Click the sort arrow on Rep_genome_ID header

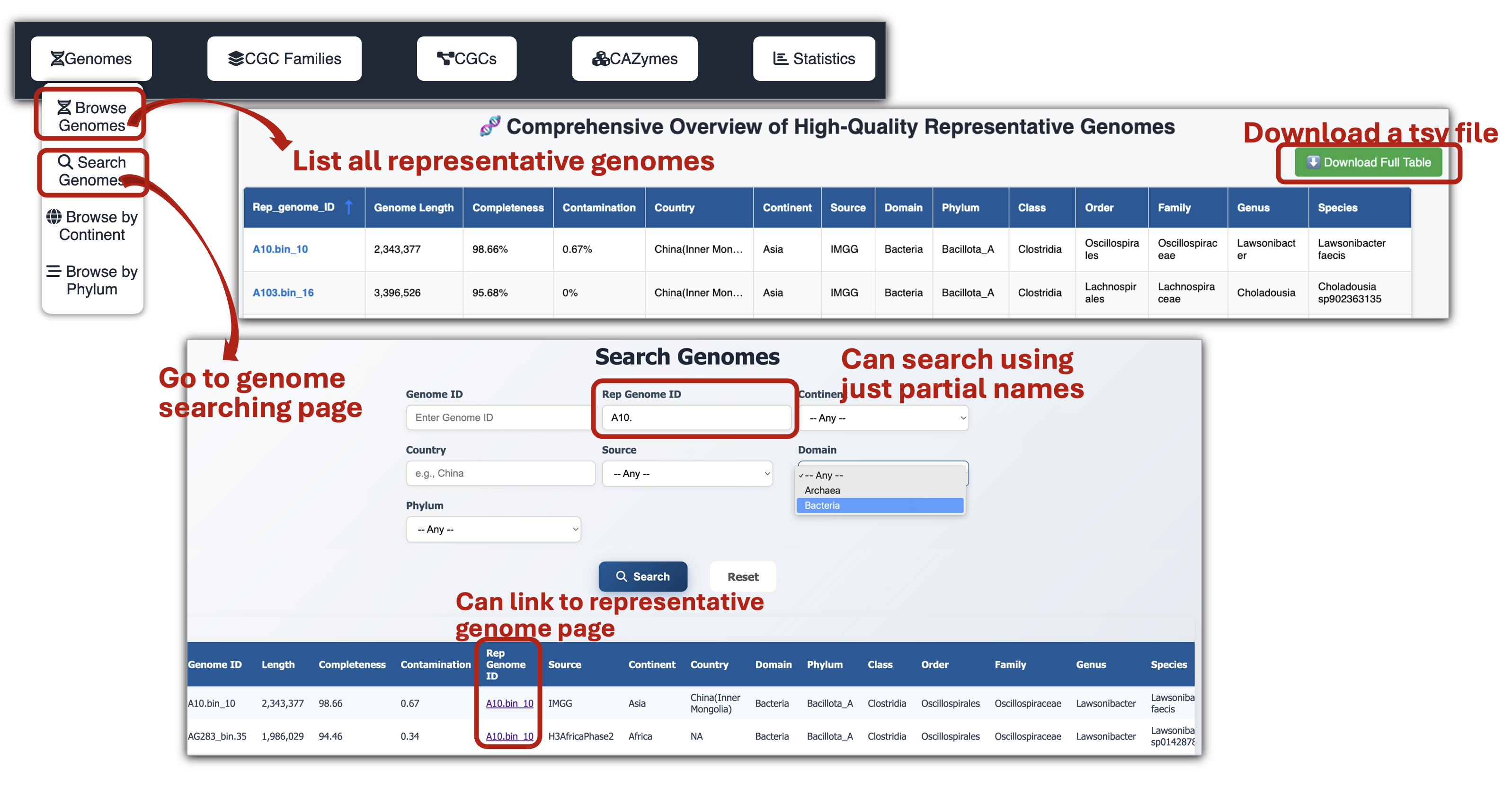pyautogui.click(x=349, y=207)
